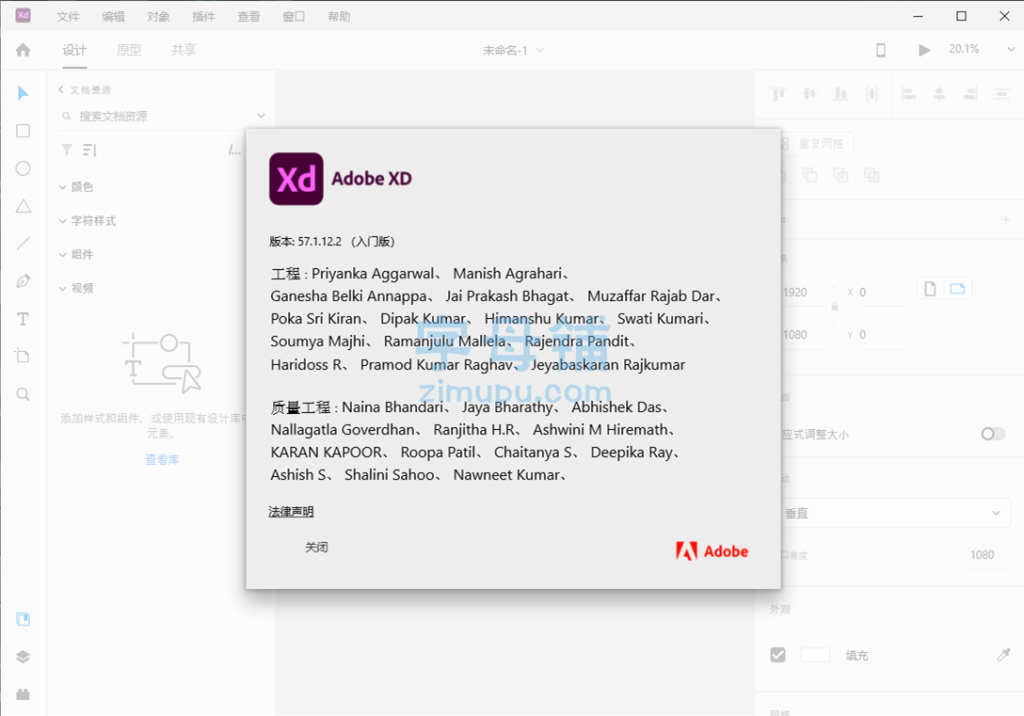
Task: Click the sort order icon in assets
Action: 90,150
